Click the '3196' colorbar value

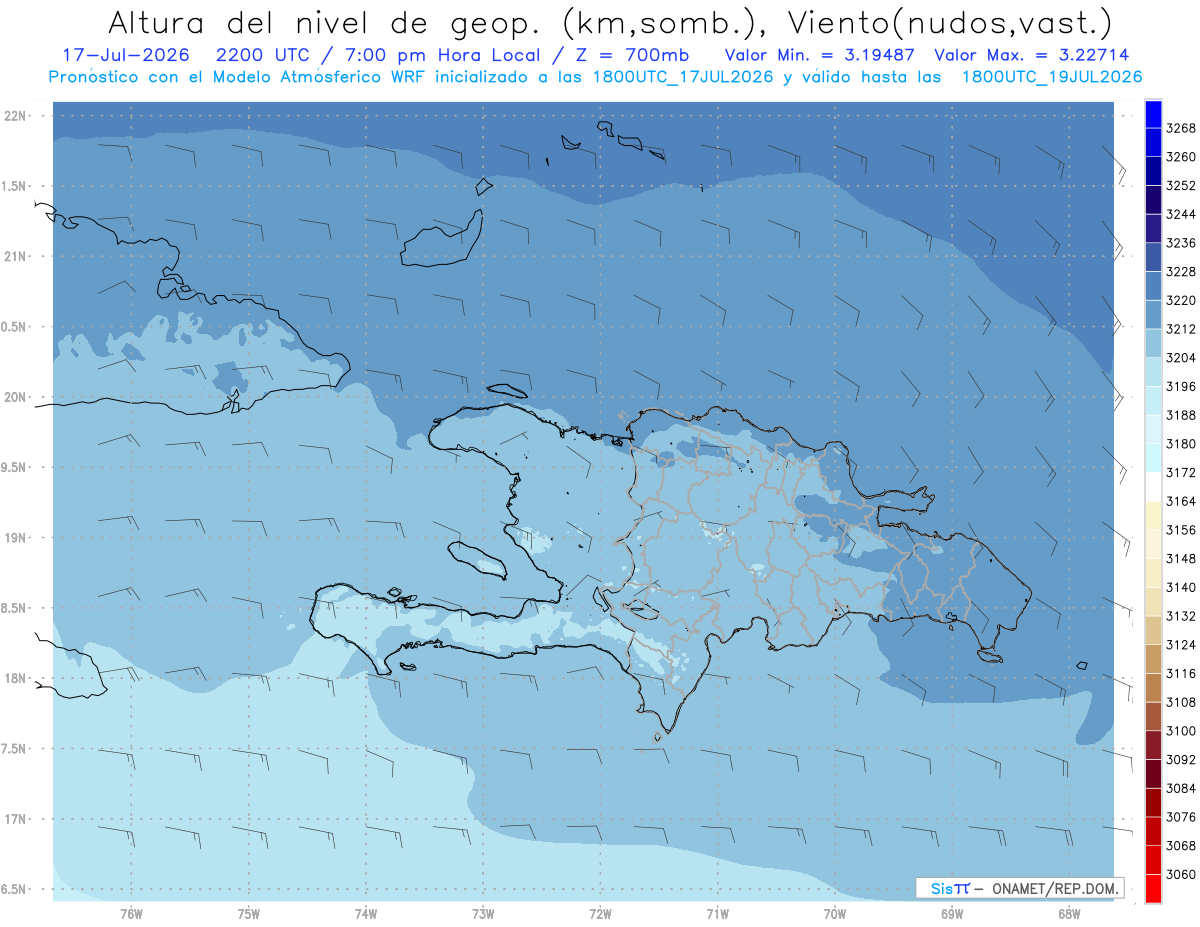point(1181,387)
